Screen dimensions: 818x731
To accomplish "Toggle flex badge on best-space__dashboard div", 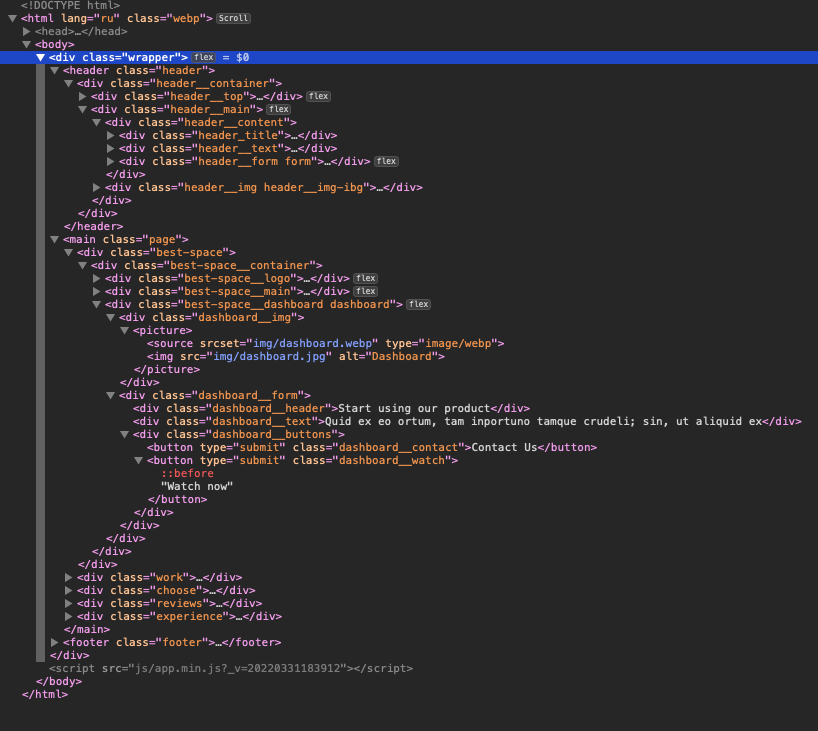I will 418,305.
